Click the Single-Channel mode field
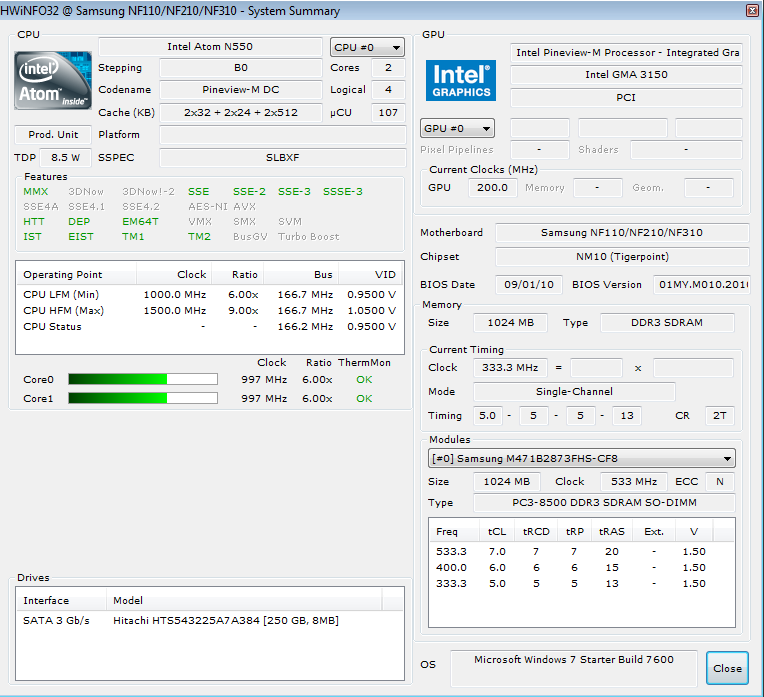Image resolution: width=764 pixels, height=697 pixels. (x=574, y=391)
